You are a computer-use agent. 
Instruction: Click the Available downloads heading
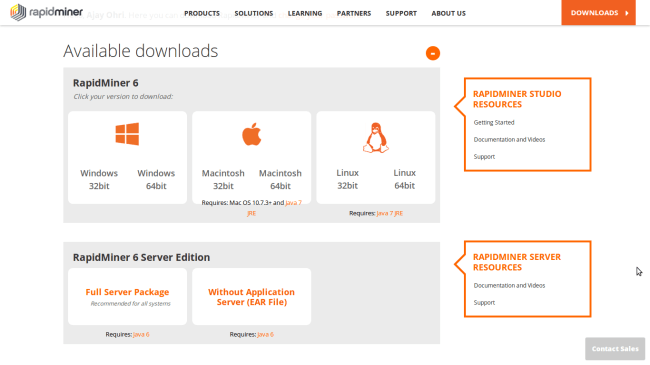(x=141, y=51)
